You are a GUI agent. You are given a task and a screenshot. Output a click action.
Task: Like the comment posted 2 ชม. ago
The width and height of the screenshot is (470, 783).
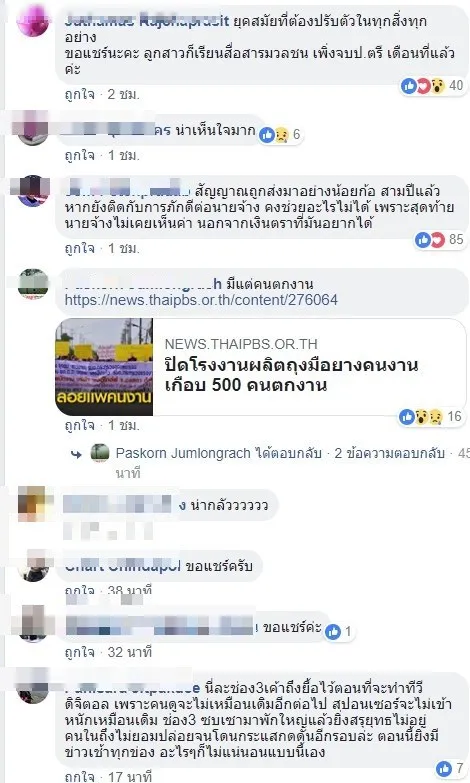(x=79, y=94)
